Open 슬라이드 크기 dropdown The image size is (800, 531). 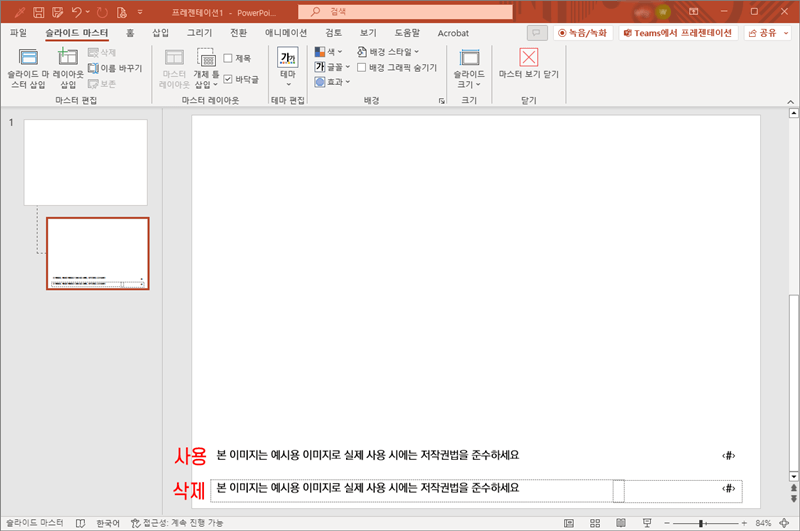tap(469, 68)
